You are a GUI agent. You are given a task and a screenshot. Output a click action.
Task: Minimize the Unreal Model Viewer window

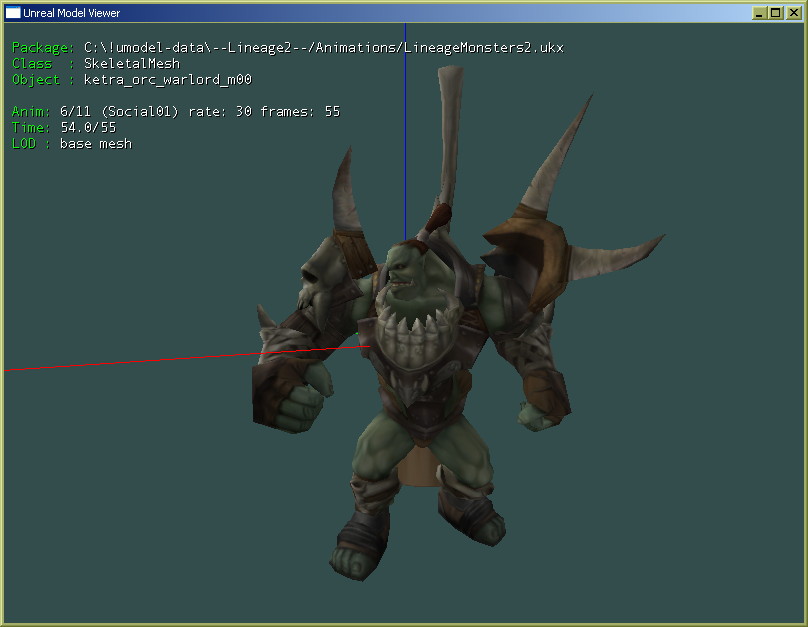pos(758,13)
